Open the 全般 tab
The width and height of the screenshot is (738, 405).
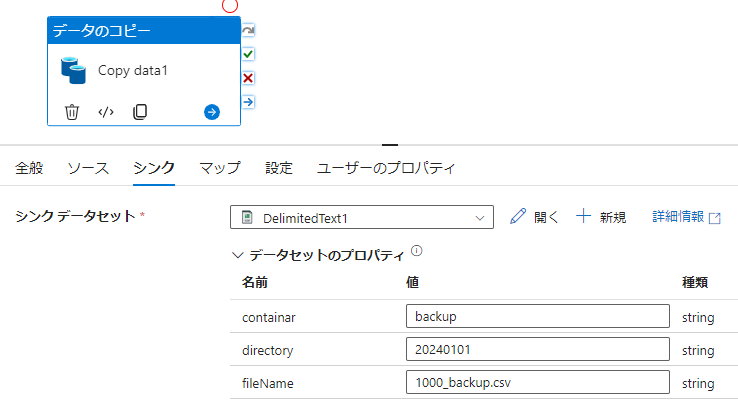tap(29, 168)
